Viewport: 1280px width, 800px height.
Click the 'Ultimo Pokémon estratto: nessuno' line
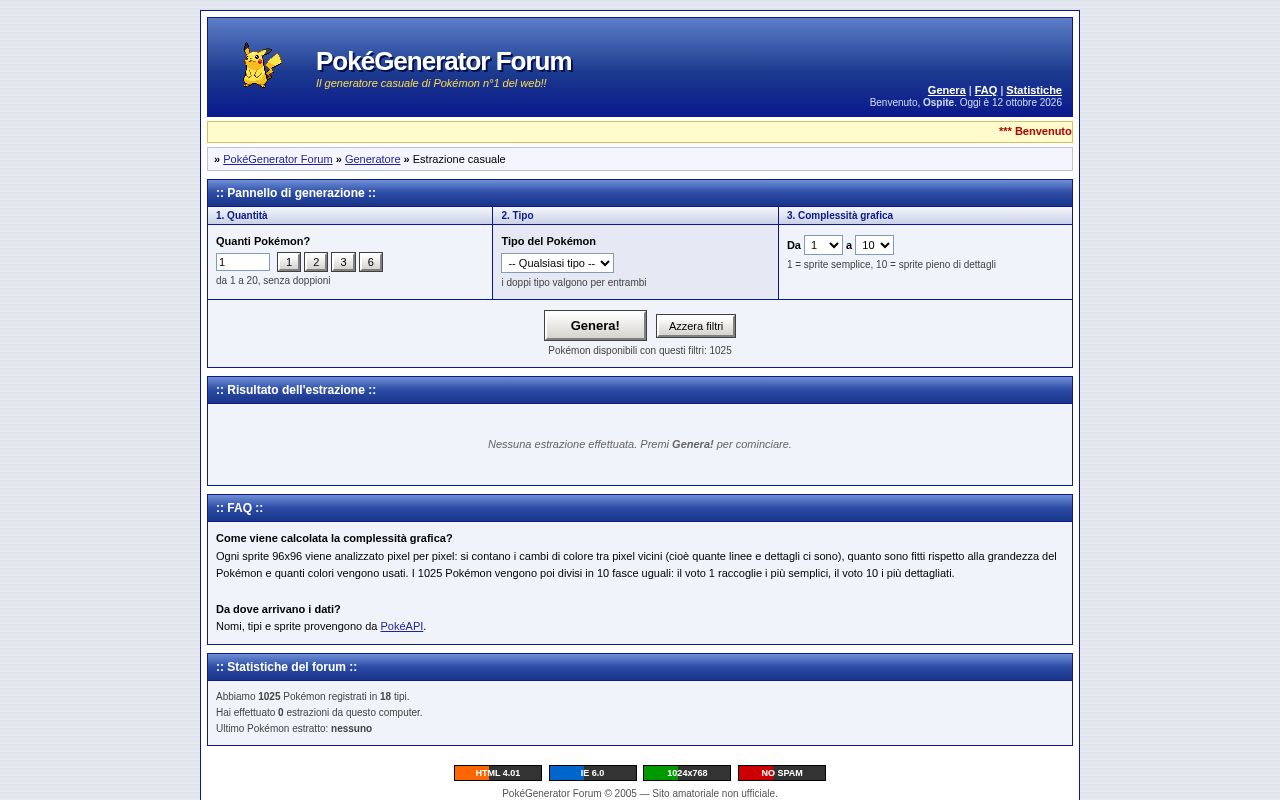point(294,729)
